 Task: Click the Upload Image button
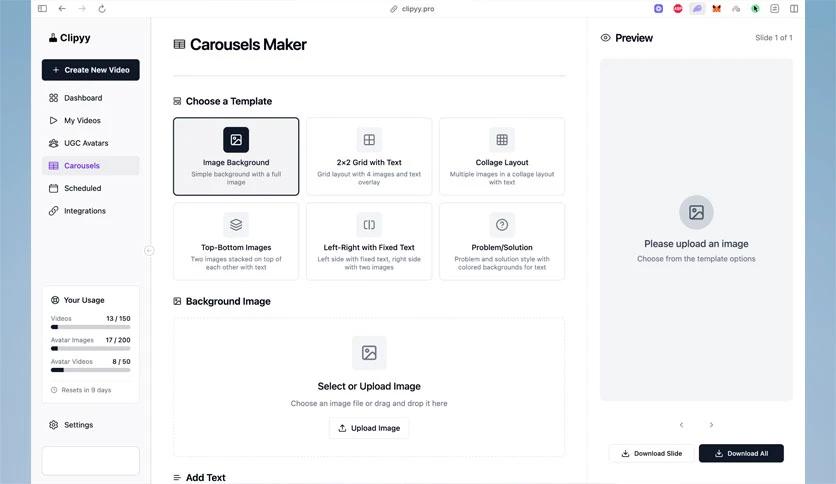pos(369,428)
